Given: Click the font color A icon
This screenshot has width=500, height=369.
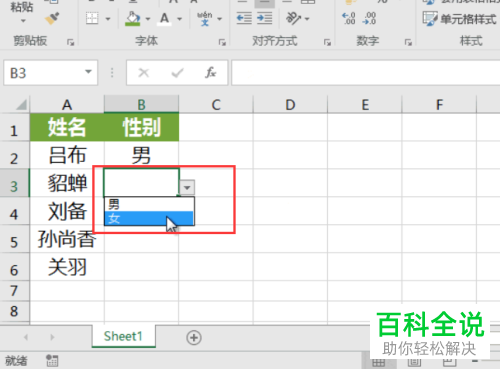Looking at the screenshot, I should (x=164, y=19).
